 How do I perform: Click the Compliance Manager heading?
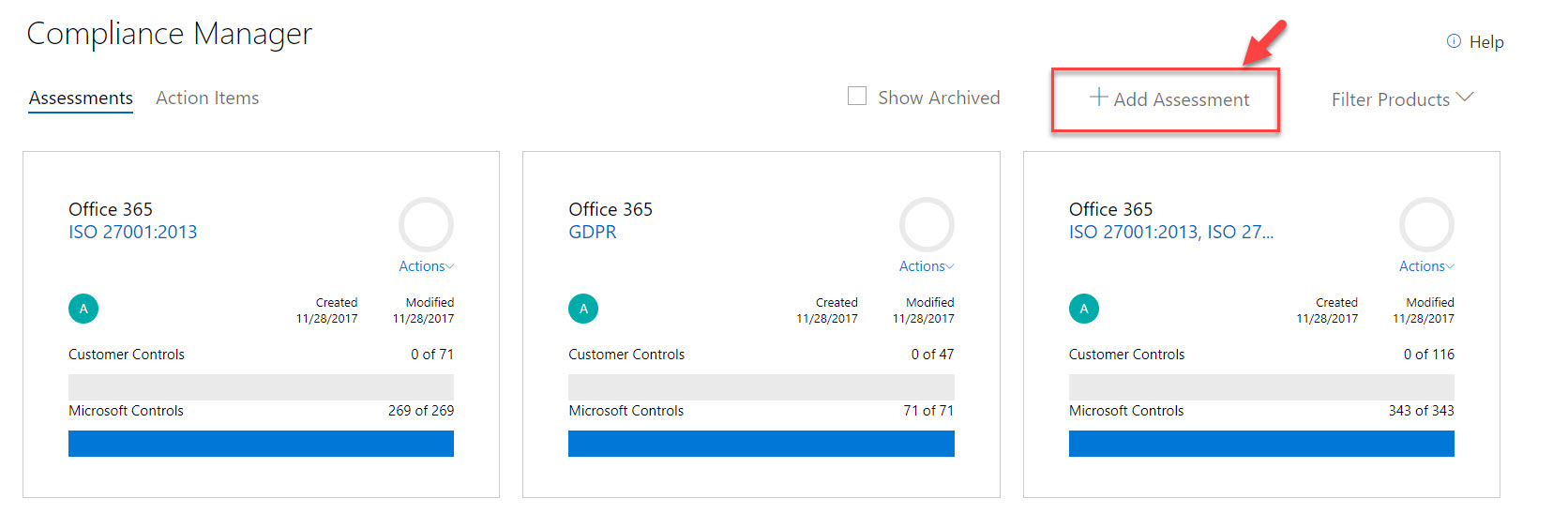(170, 34)
